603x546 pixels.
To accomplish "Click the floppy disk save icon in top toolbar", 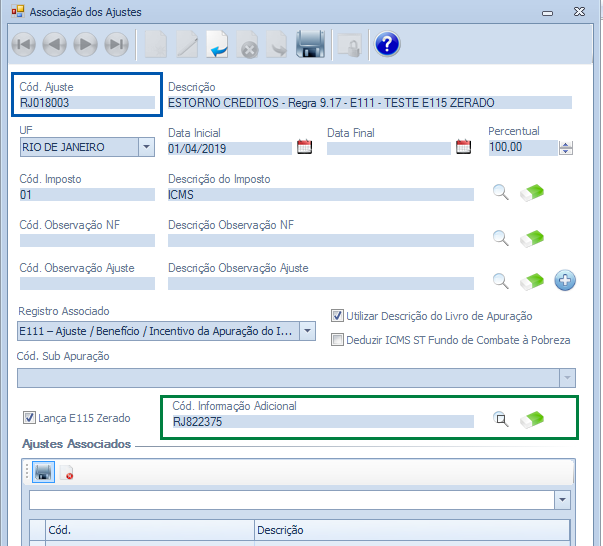I will pos(311,44).
